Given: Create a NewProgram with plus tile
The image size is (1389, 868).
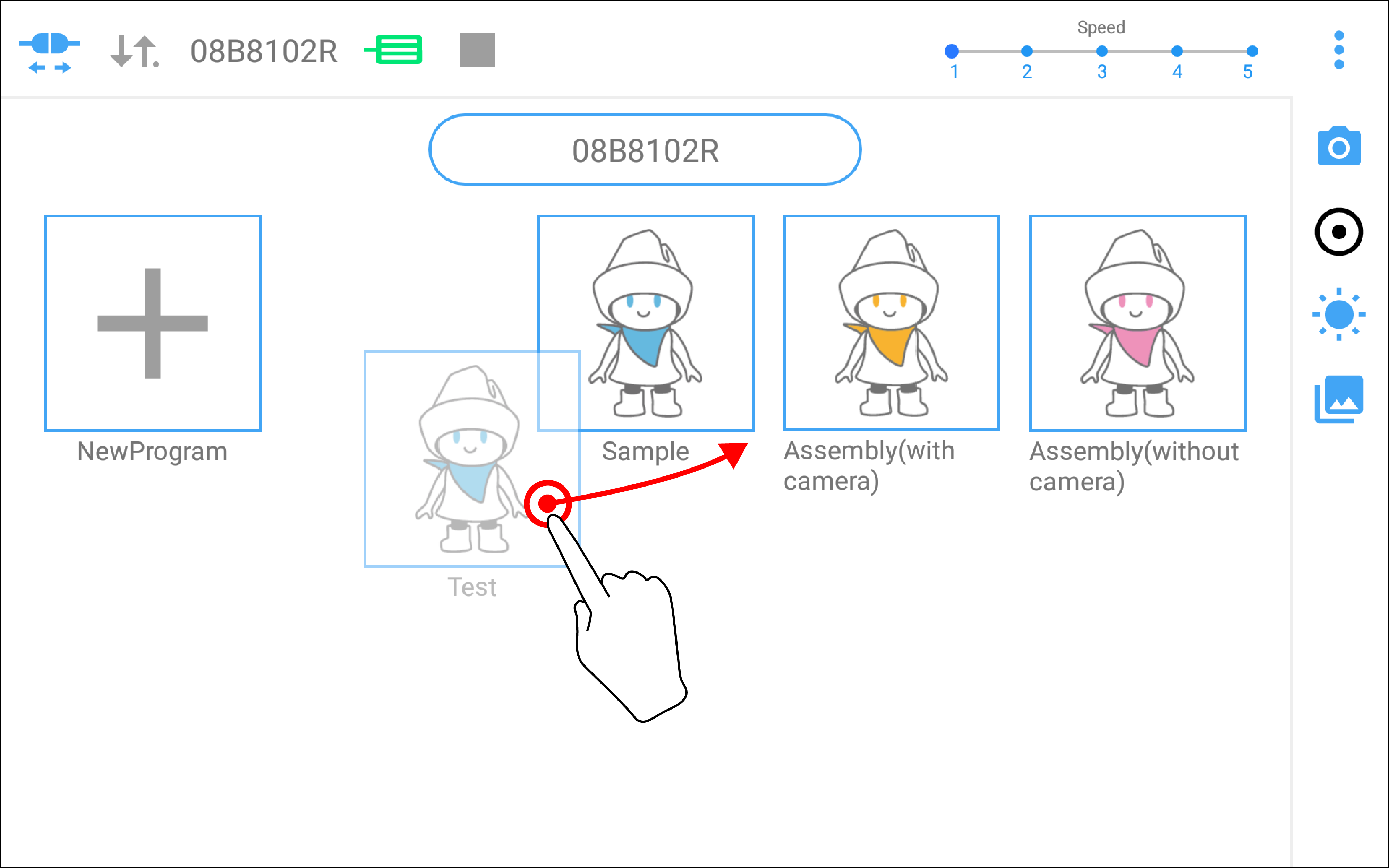Looking at the screenshot, I should (153, 323).
